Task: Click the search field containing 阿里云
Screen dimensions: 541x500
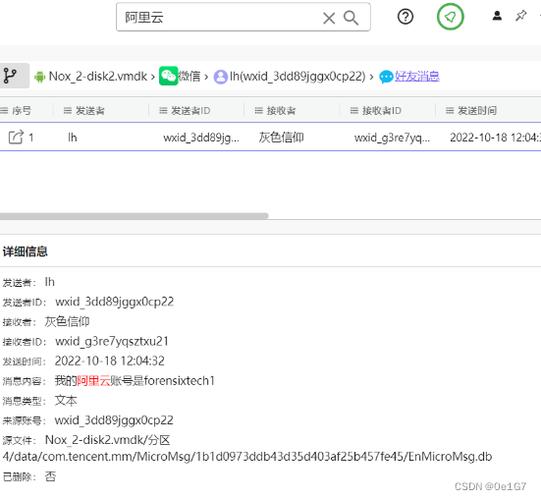Action: coord(243,17)
